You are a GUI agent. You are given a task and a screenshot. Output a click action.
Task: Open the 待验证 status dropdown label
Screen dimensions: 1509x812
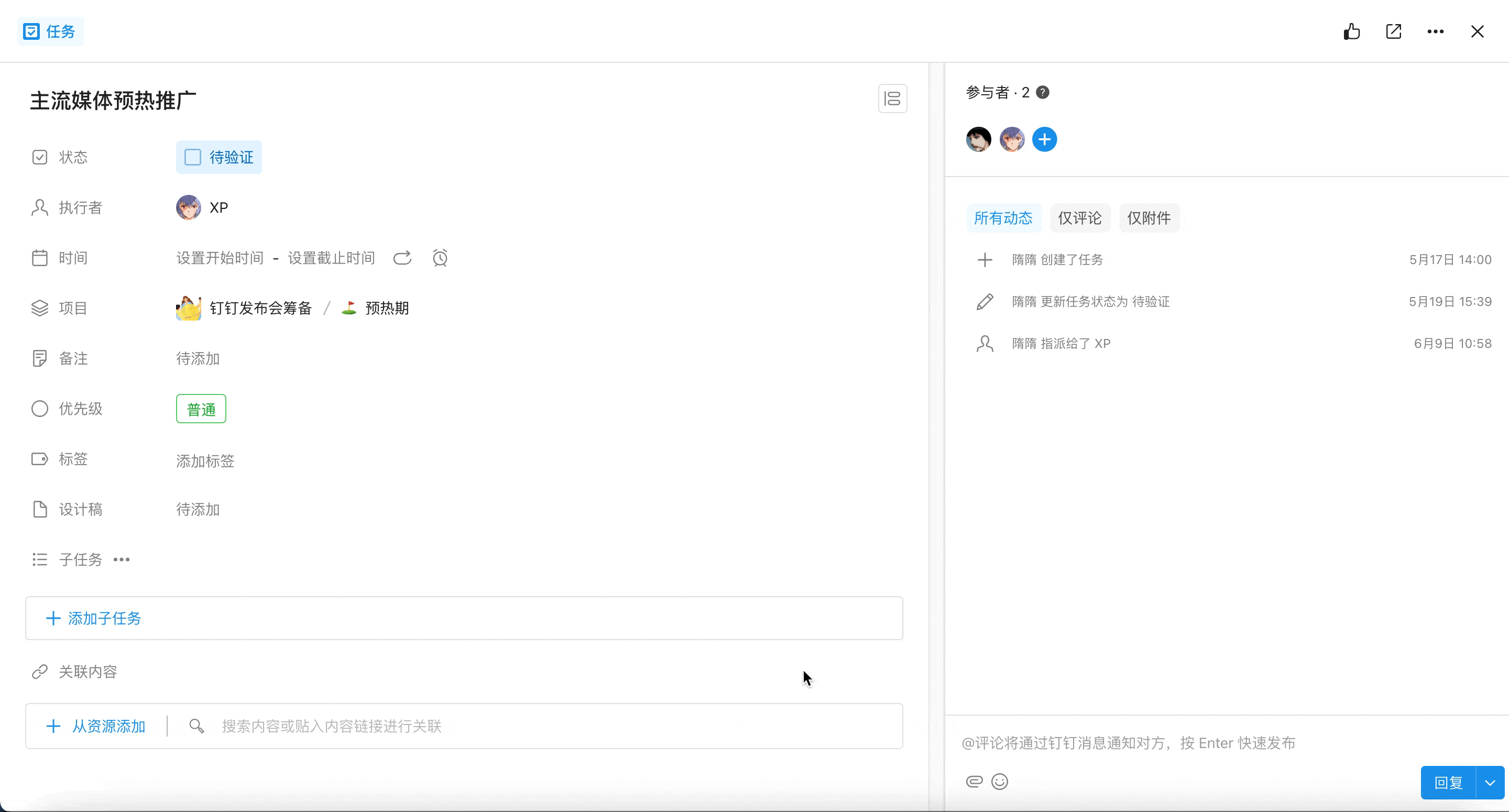232,157
